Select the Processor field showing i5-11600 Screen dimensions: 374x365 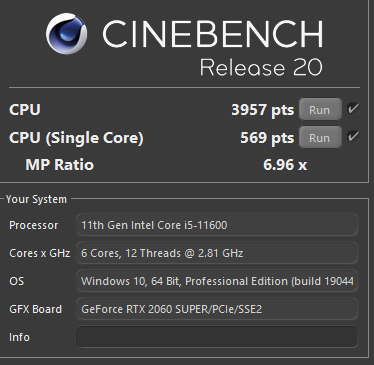click(217, 225)
